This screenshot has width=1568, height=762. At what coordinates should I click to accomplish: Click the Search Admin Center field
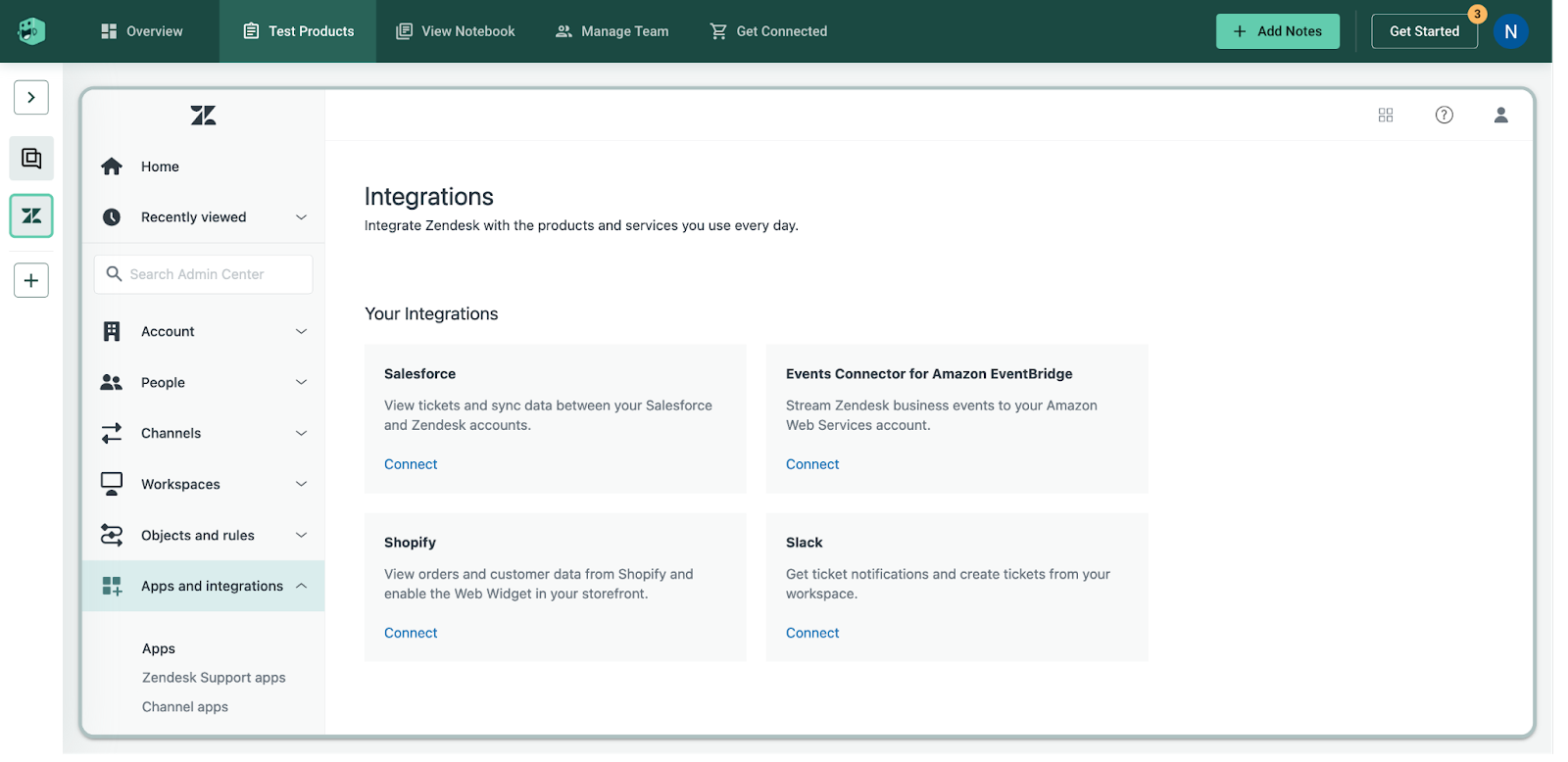pyautogui.click(x=204, y=274)
